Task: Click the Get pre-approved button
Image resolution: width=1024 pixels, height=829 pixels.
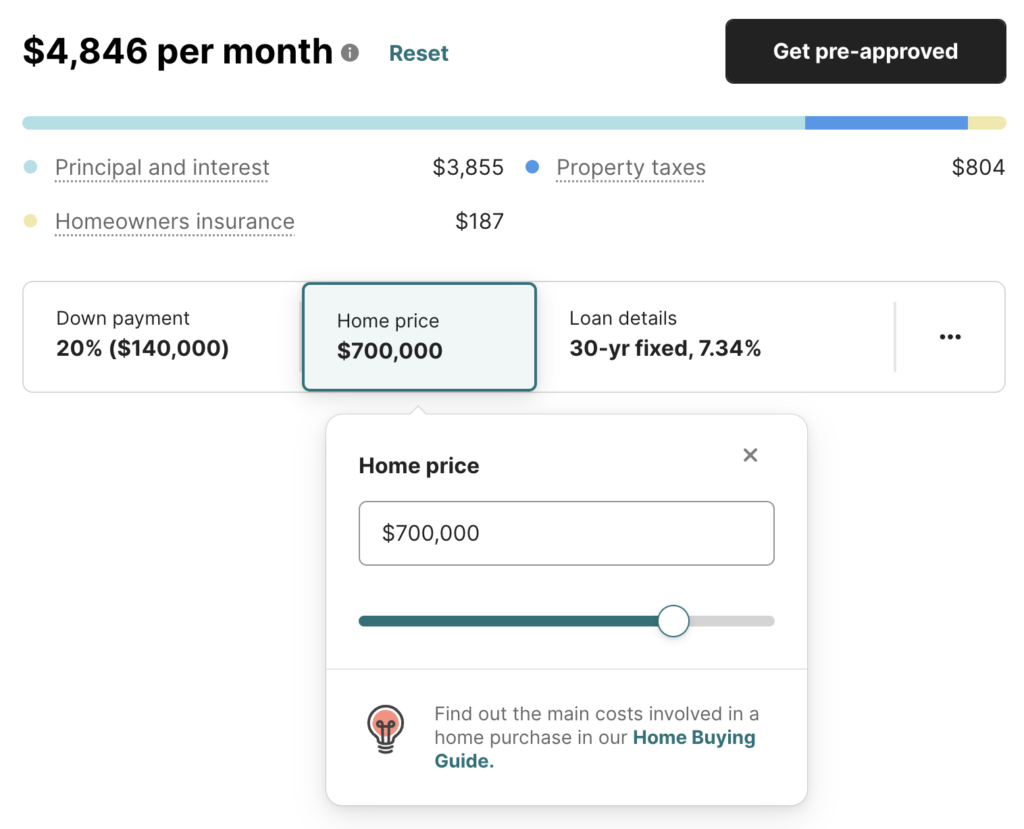Action: coord(865,51)
